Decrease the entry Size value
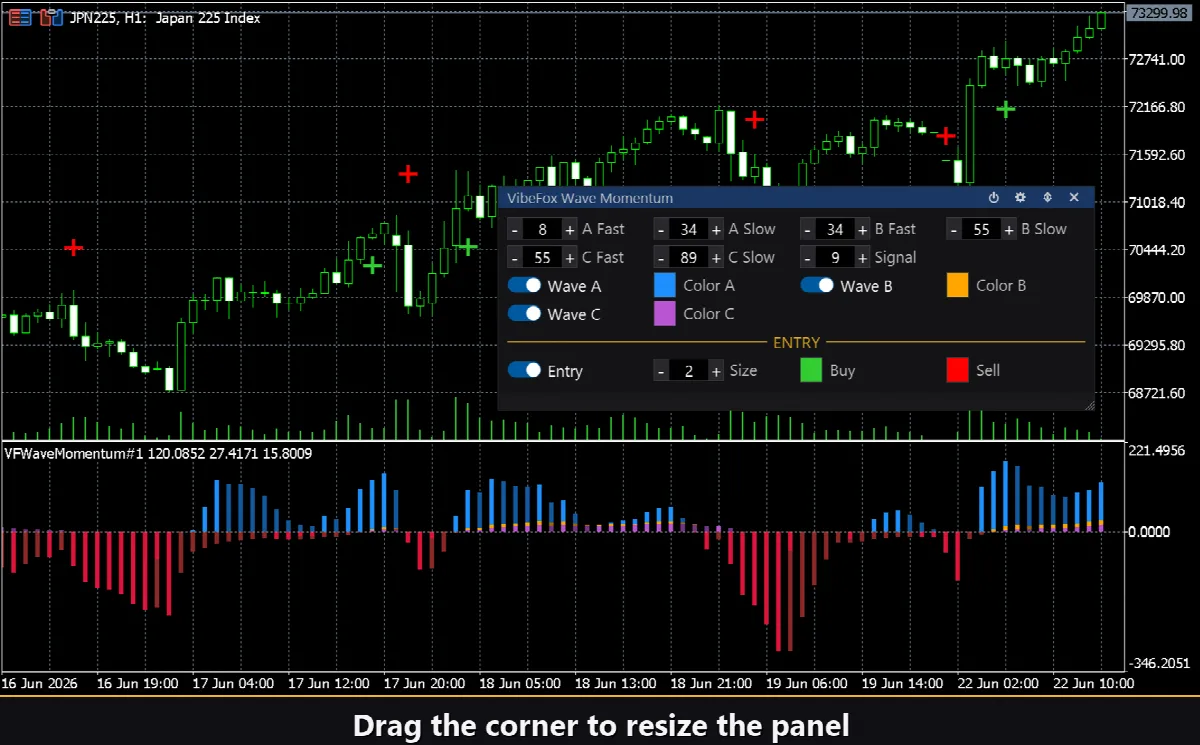The image size is (1200, 745). pyautogui.click(x=660, y=371)
